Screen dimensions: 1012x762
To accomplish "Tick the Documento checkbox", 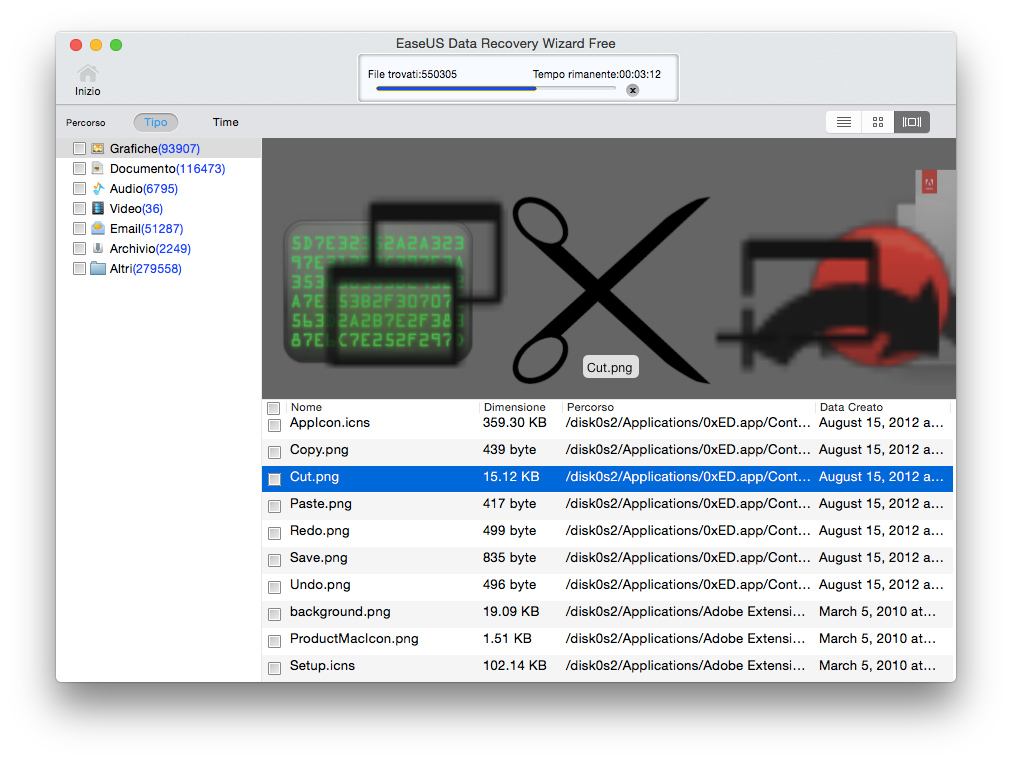I will point(79,168).
